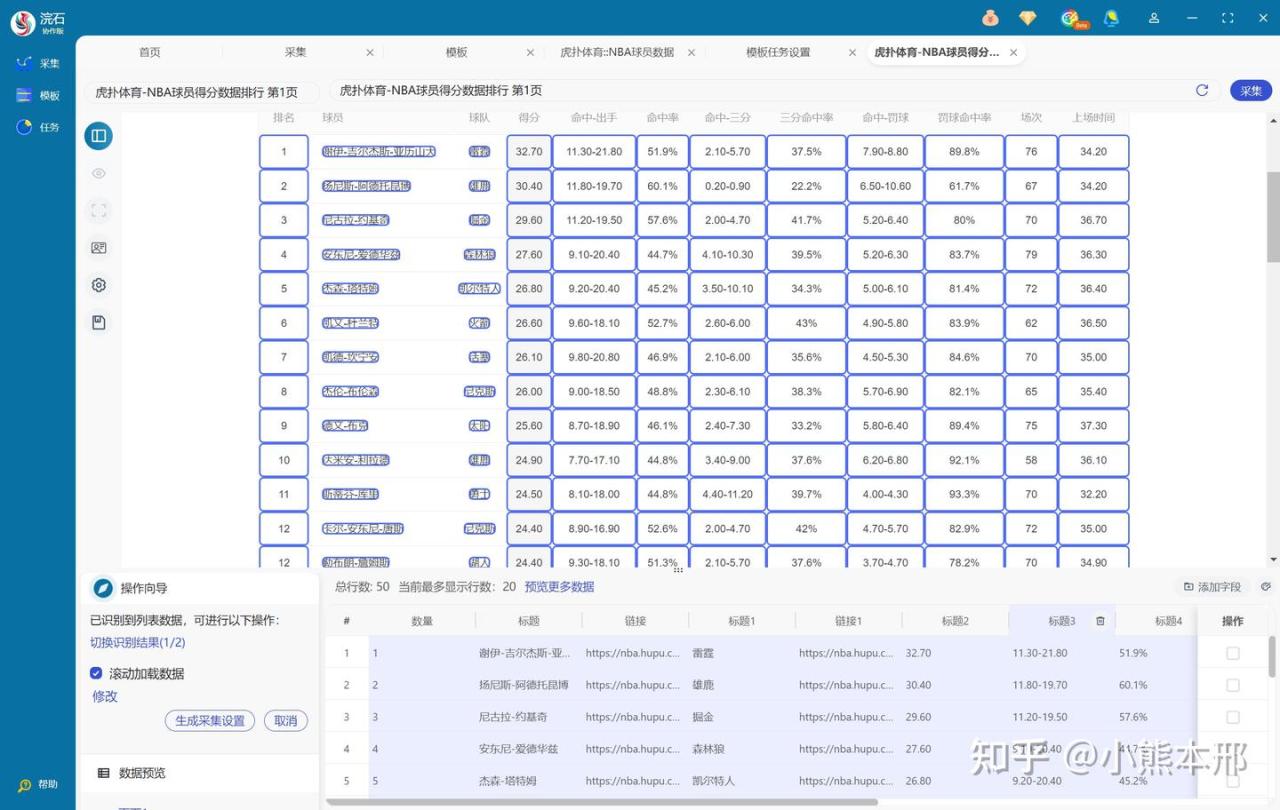
Task: Click the 切换识别结果(1/2) link
Action: coord(138,643)
